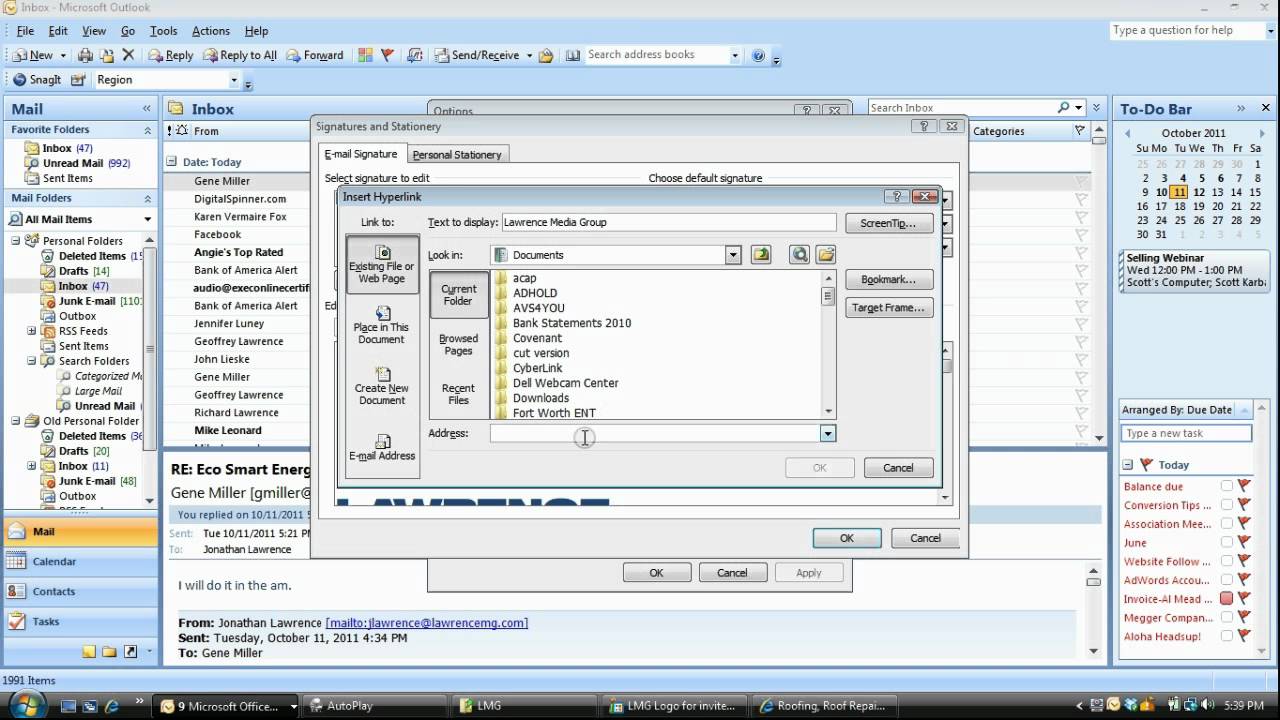
Task: Click the Delete (X) toolbar icon
Action: (x=128, y=56)
